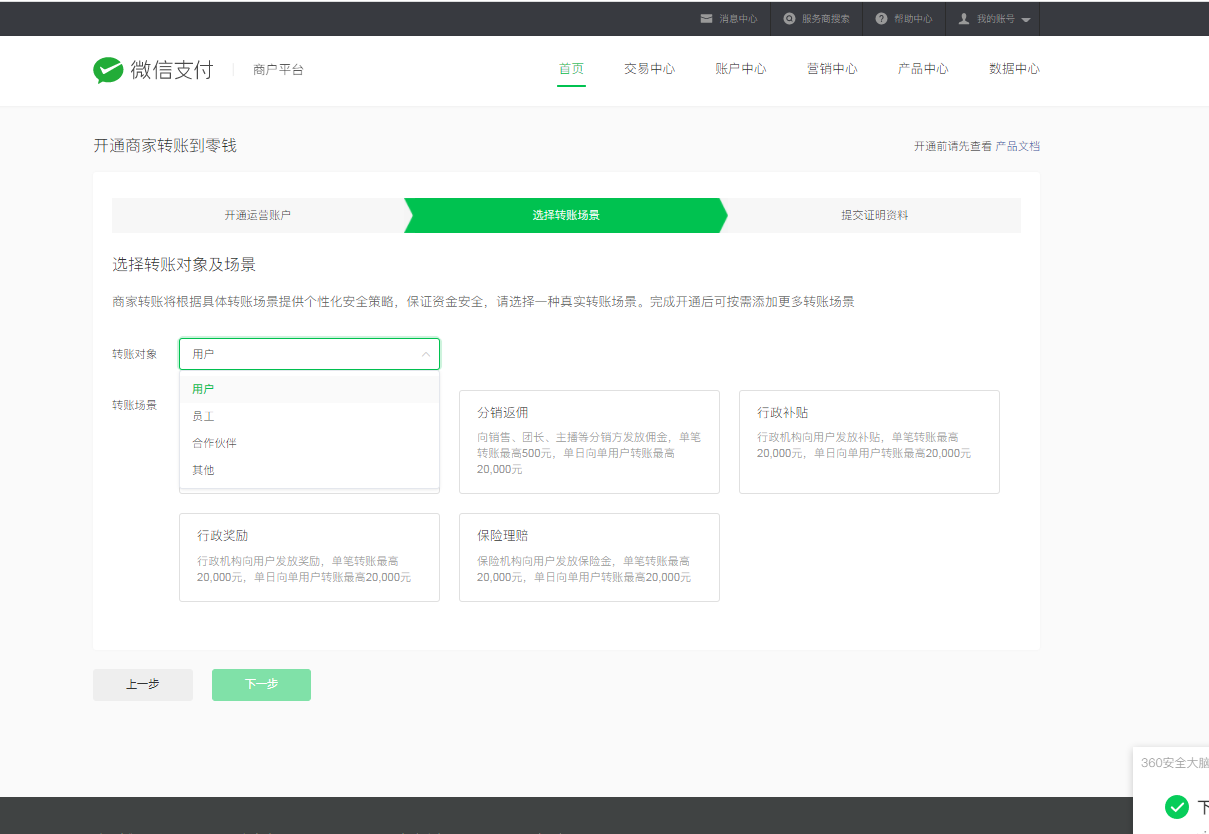Open the 产品文档 link
1209x834 pixels.
click(1017, 146)
